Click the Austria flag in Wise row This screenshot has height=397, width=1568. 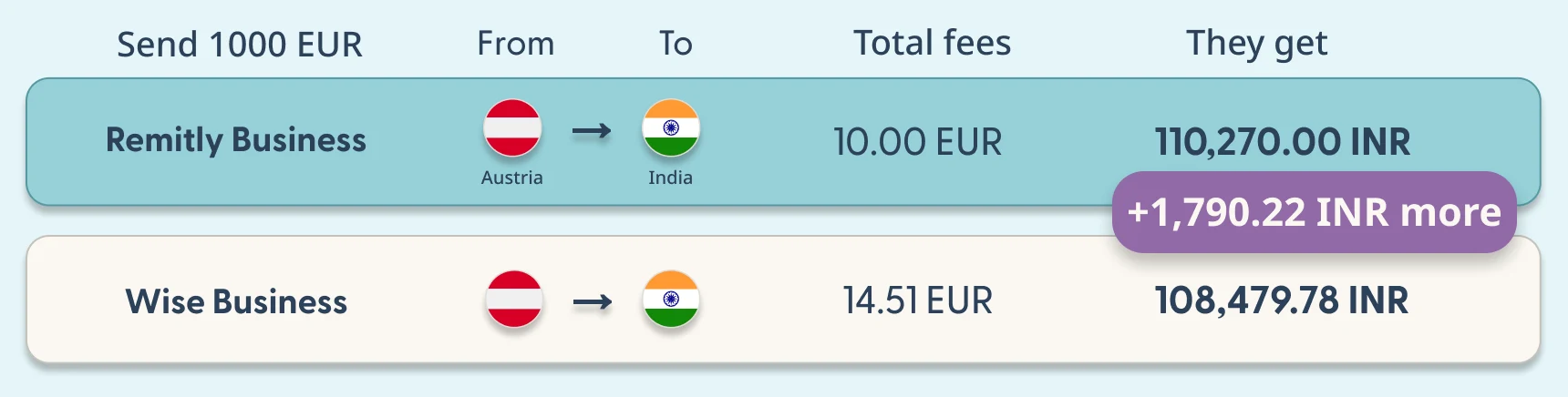pyautogui.click(x=514, y=299)
